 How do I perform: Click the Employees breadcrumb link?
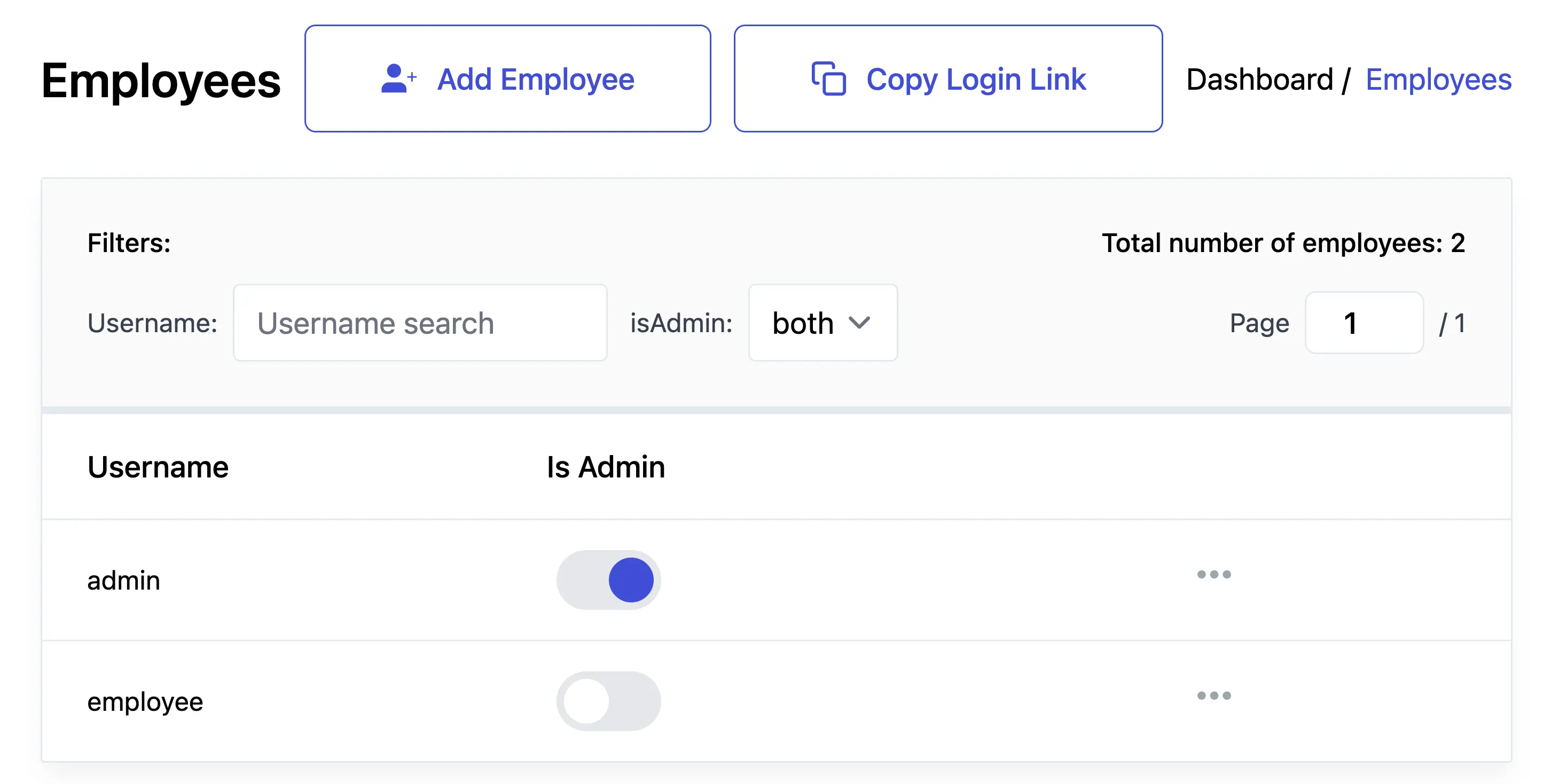(x=1438, y=80)
